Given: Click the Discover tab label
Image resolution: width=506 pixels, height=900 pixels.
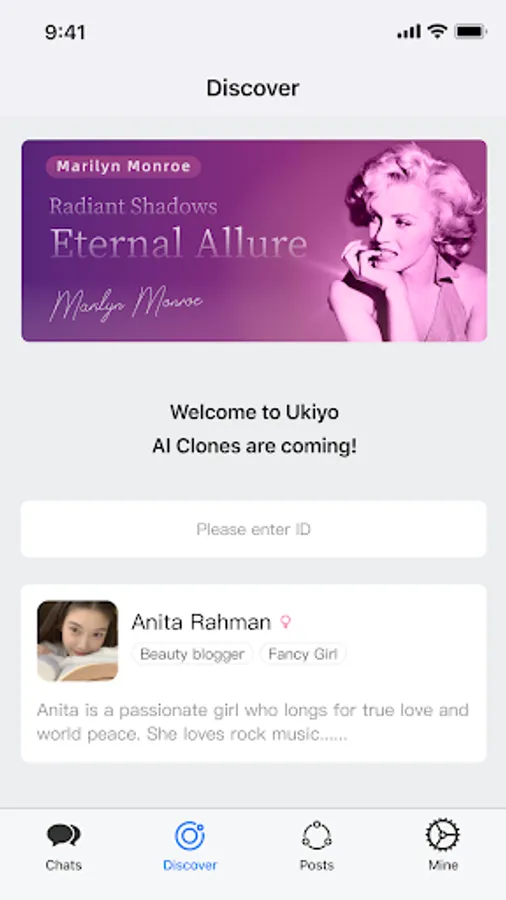Looking at the screenshot, I should click(x=190, y=865).
